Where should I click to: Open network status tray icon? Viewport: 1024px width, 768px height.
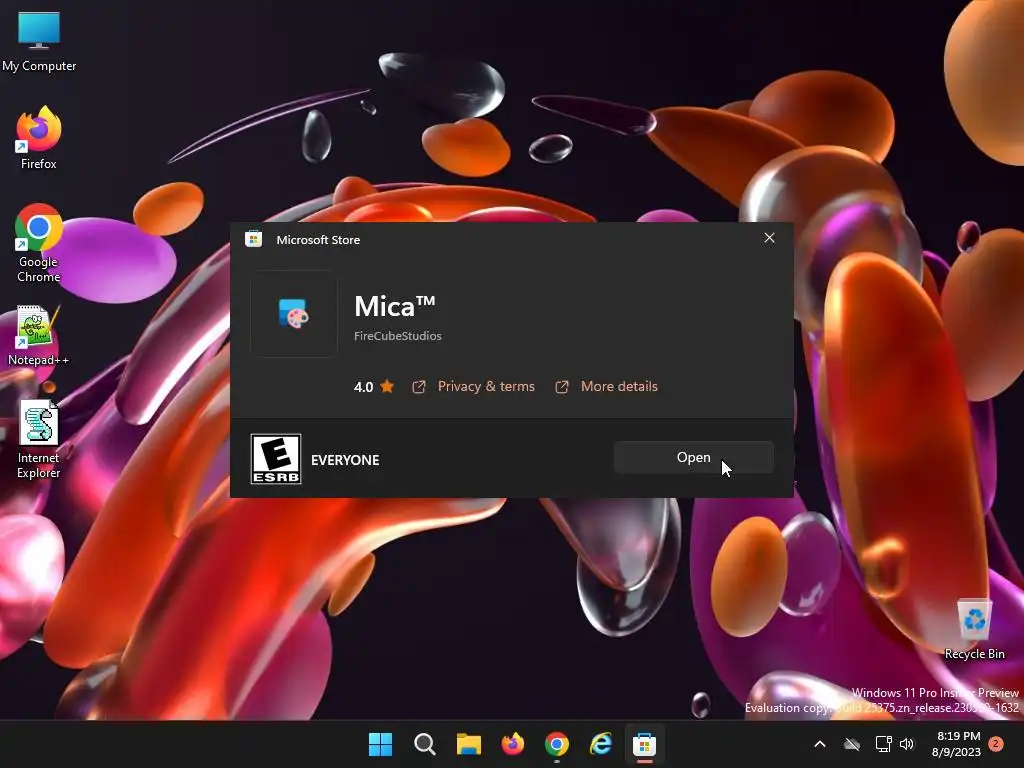tap(883, 744)
